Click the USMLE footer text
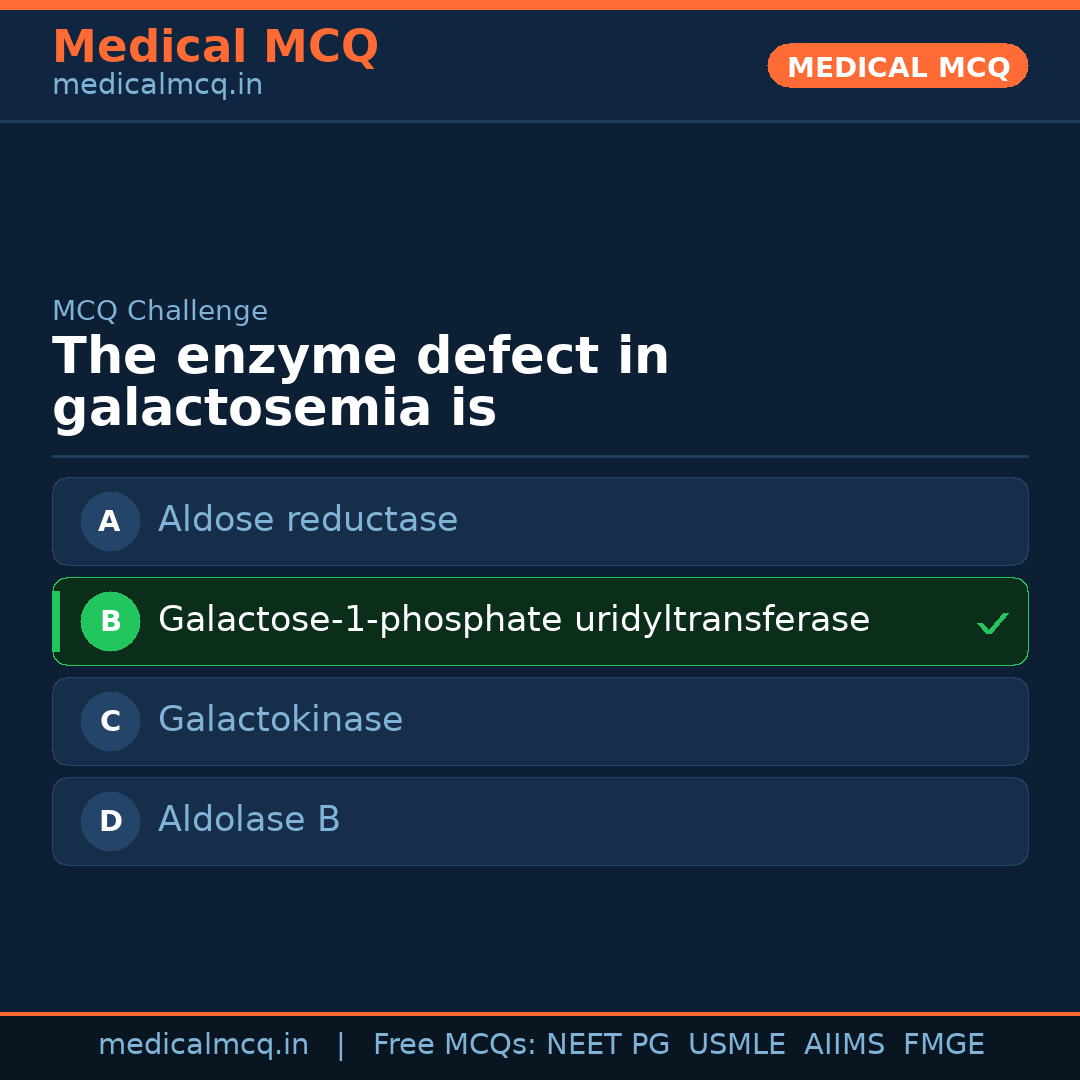The image size is (1080, 1080). pyautogui.click(x=736, y=1045)
